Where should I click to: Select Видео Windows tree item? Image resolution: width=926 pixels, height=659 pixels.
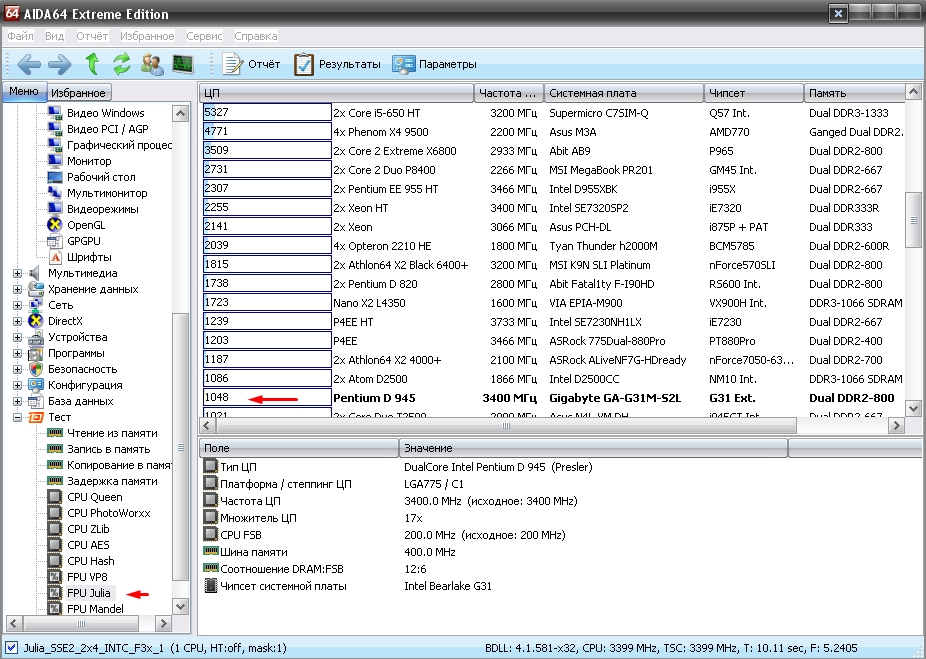click(106, 113)
